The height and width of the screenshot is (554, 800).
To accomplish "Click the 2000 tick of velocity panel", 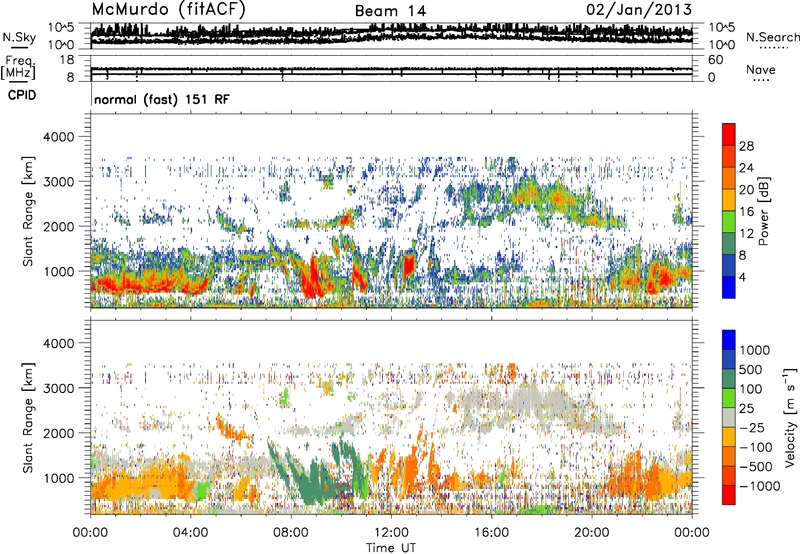I will click(58, 433).
